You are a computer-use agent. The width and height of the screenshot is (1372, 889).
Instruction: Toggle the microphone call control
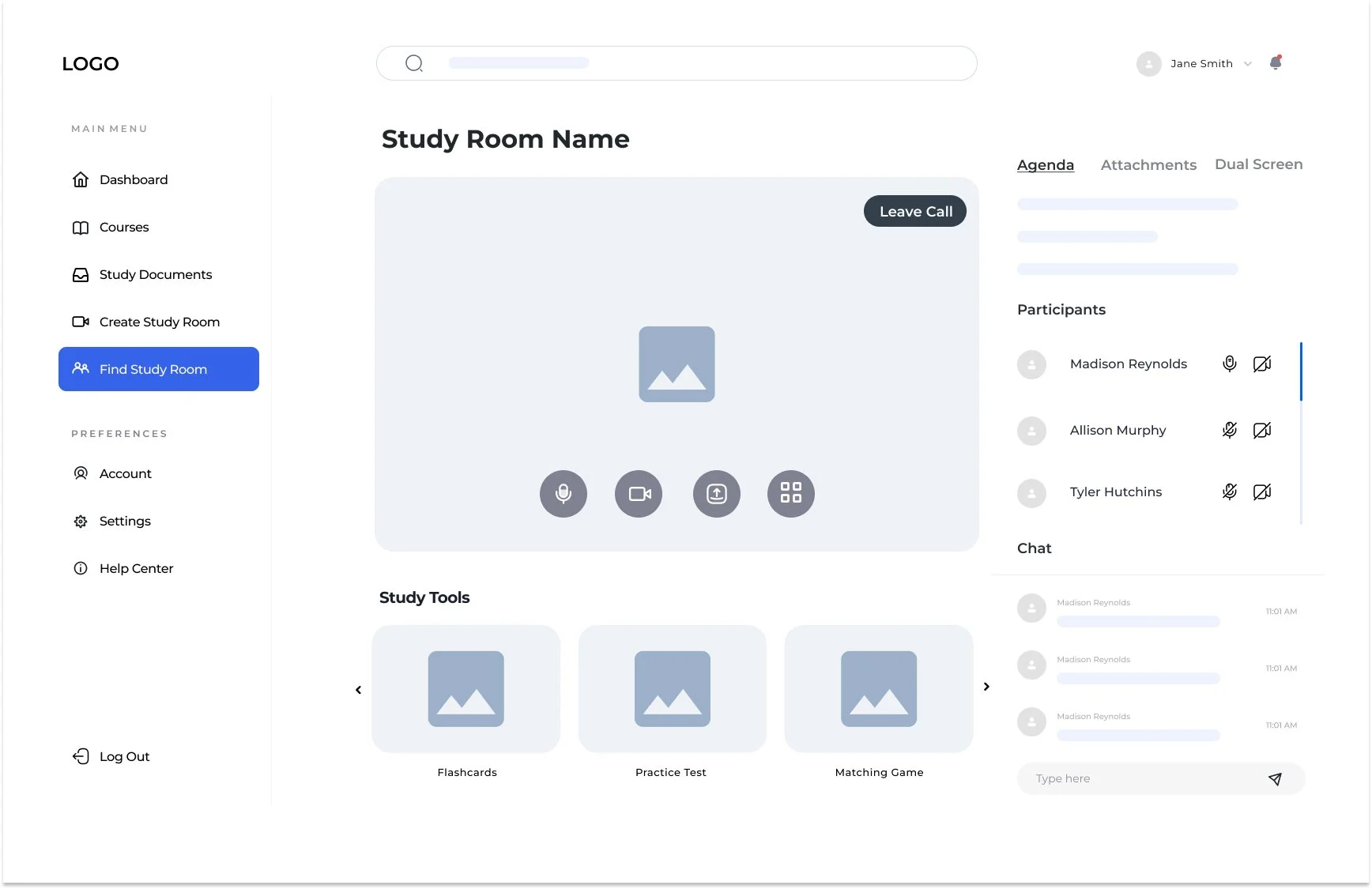[x=563, y=494]
